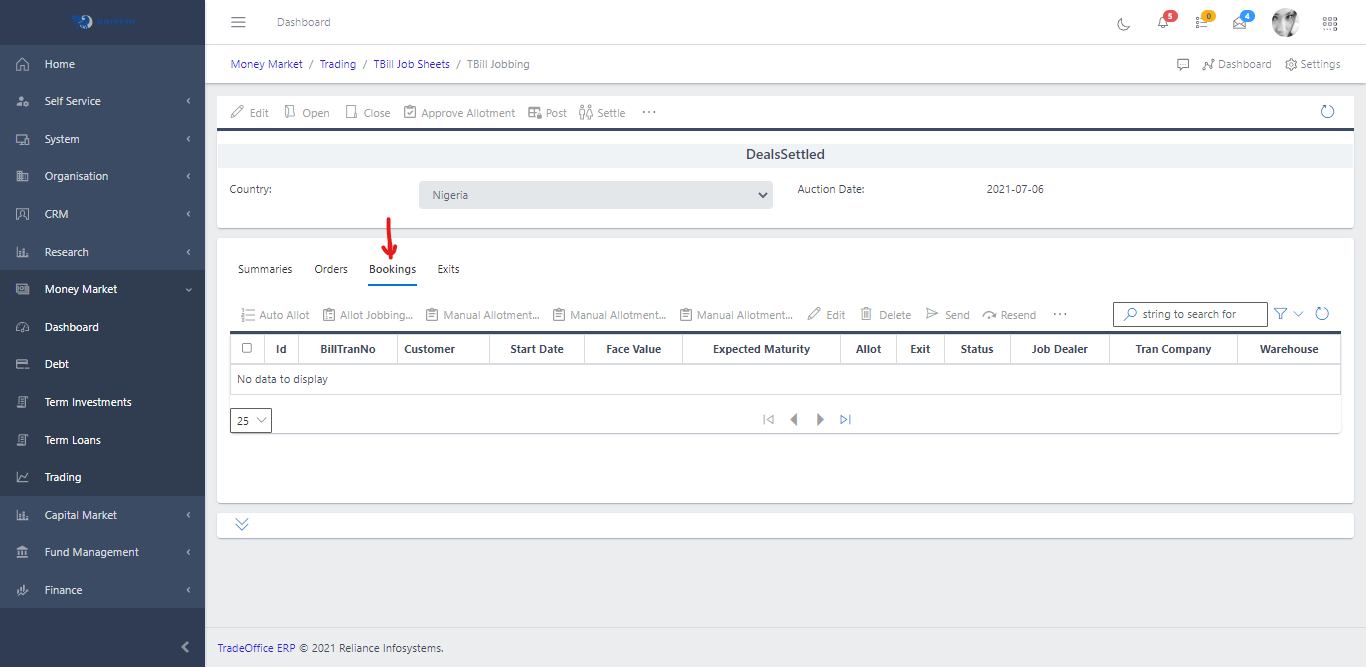Screen dimensions: 1366x667
Task: Switch to the Summaries tab
Action: (265, 269)
